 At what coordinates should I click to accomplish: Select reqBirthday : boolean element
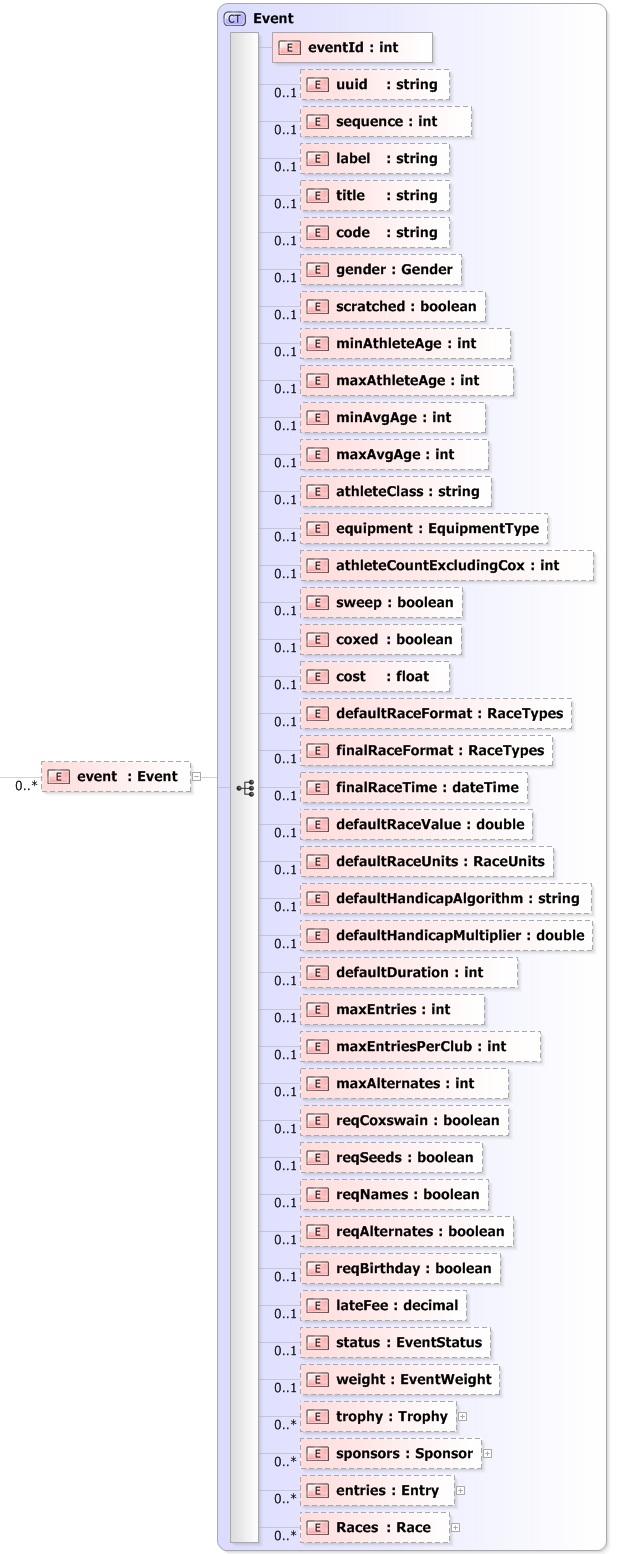[x=400, y=1268]
